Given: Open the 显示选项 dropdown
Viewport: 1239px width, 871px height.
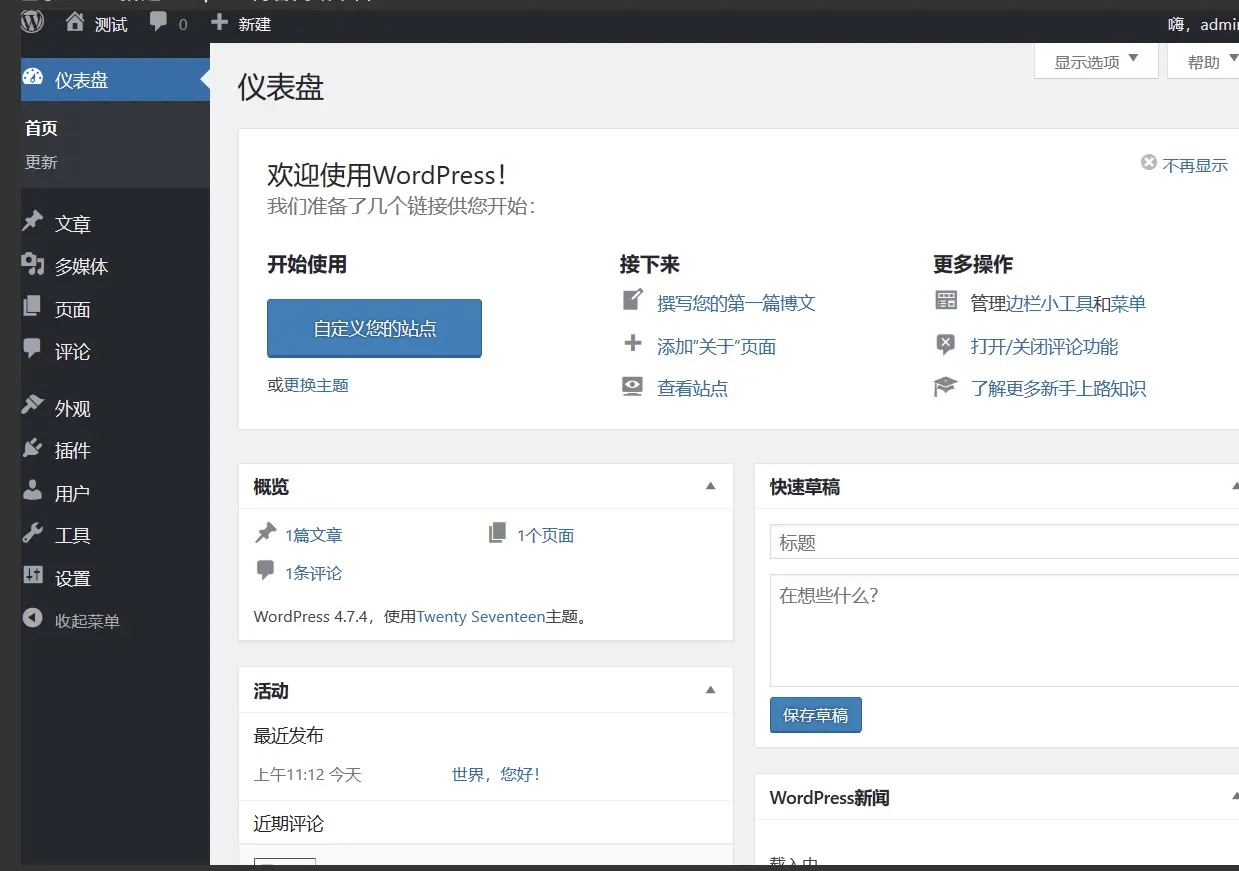Looking at the screenshot, I should point(1096,62).
